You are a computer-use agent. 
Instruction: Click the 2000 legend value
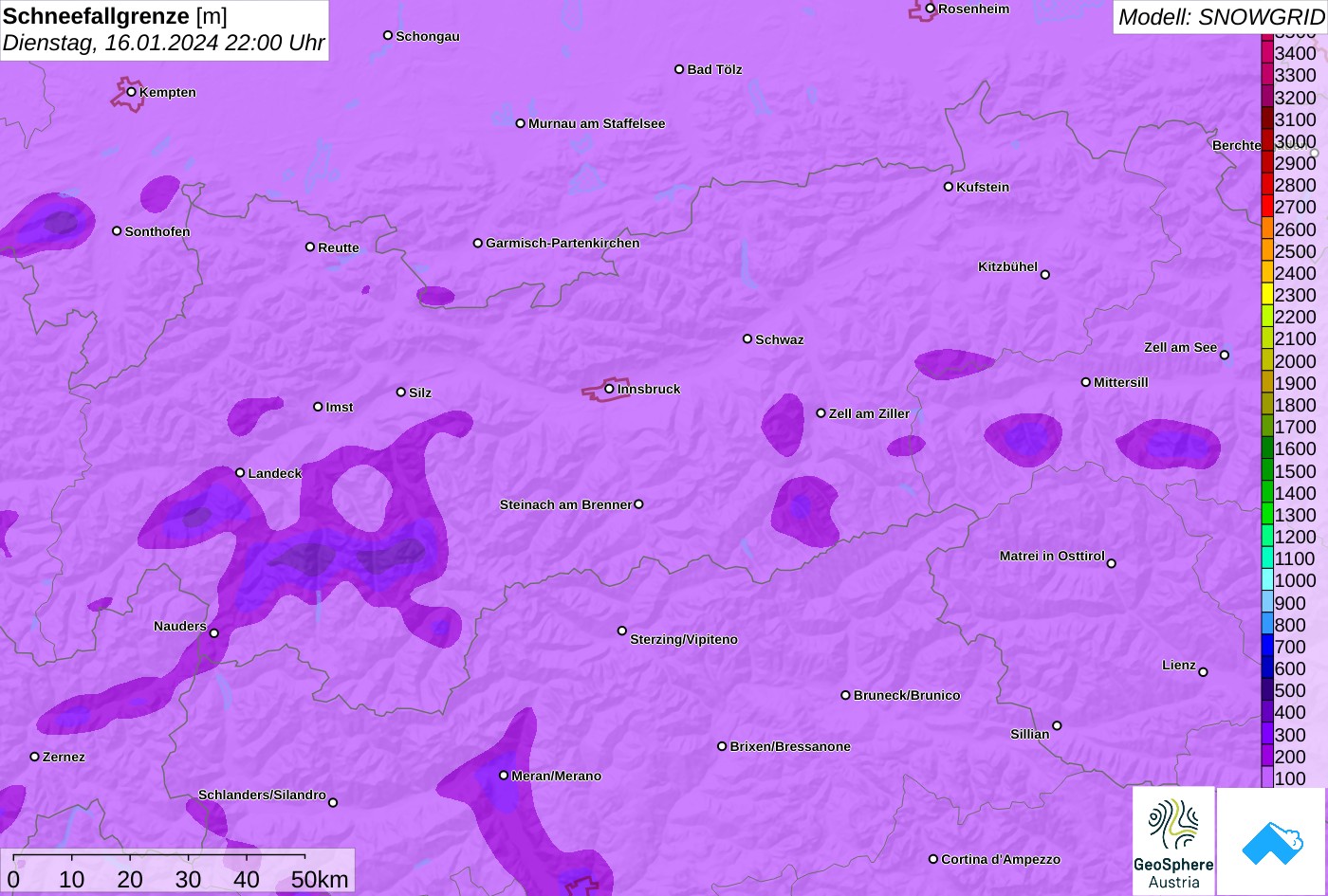coord(1296,361)
